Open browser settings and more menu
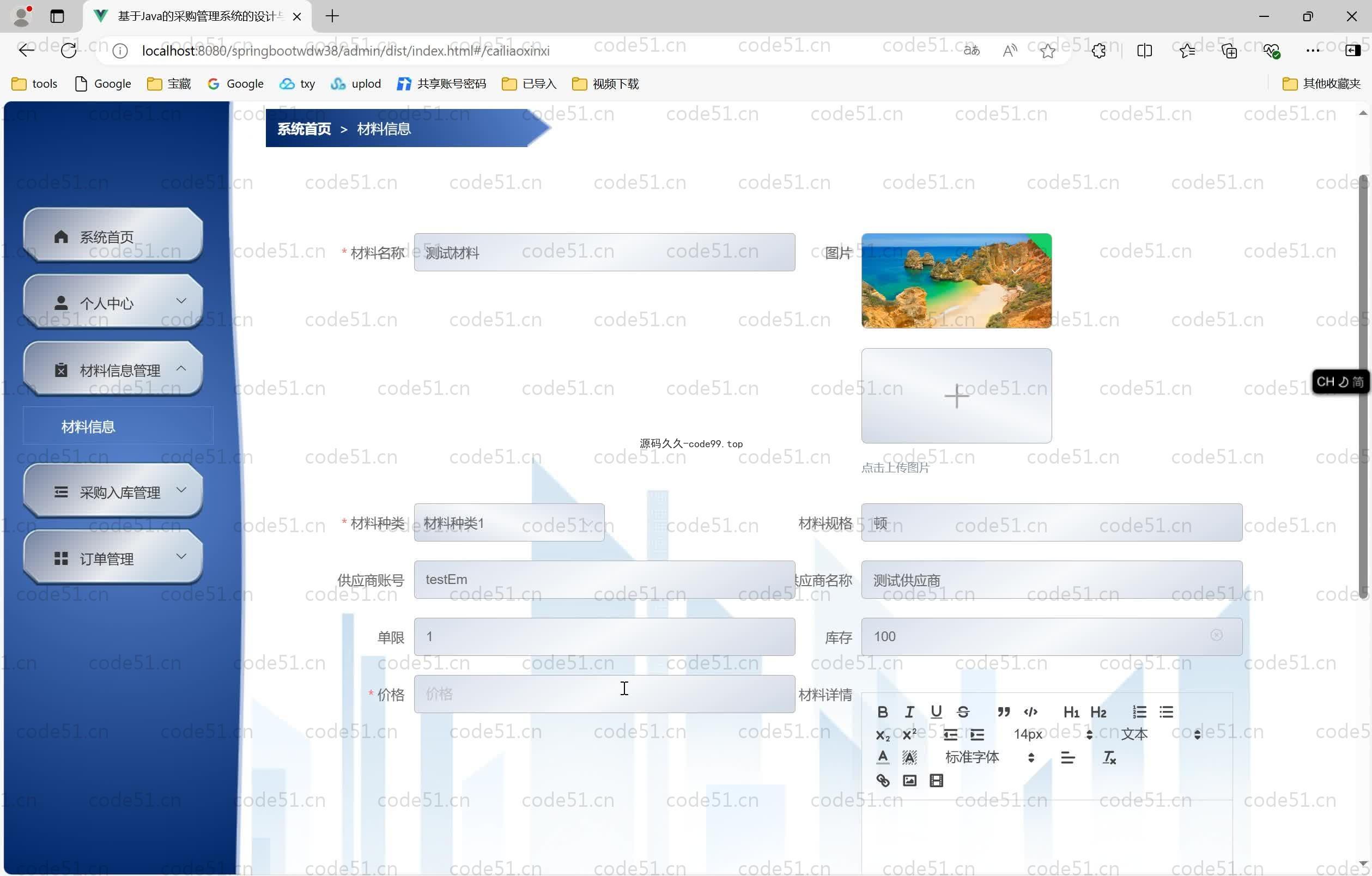 (1313, 51)
